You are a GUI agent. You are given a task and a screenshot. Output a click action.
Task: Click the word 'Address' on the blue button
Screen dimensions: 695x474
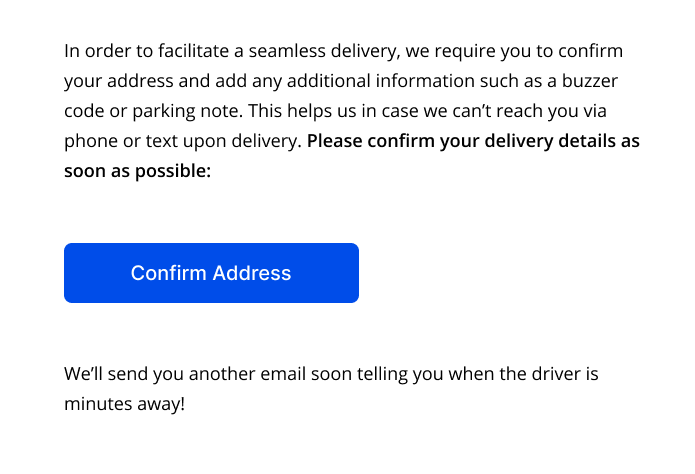[x=252, y=273]
